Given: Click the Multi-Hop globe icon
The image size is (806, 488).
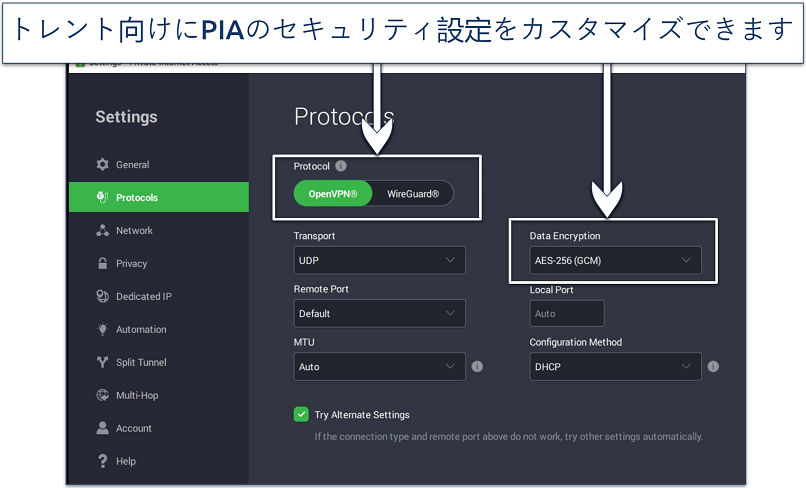Looking at the screenshot, I should pyautogui.click(x=102, y=396).
